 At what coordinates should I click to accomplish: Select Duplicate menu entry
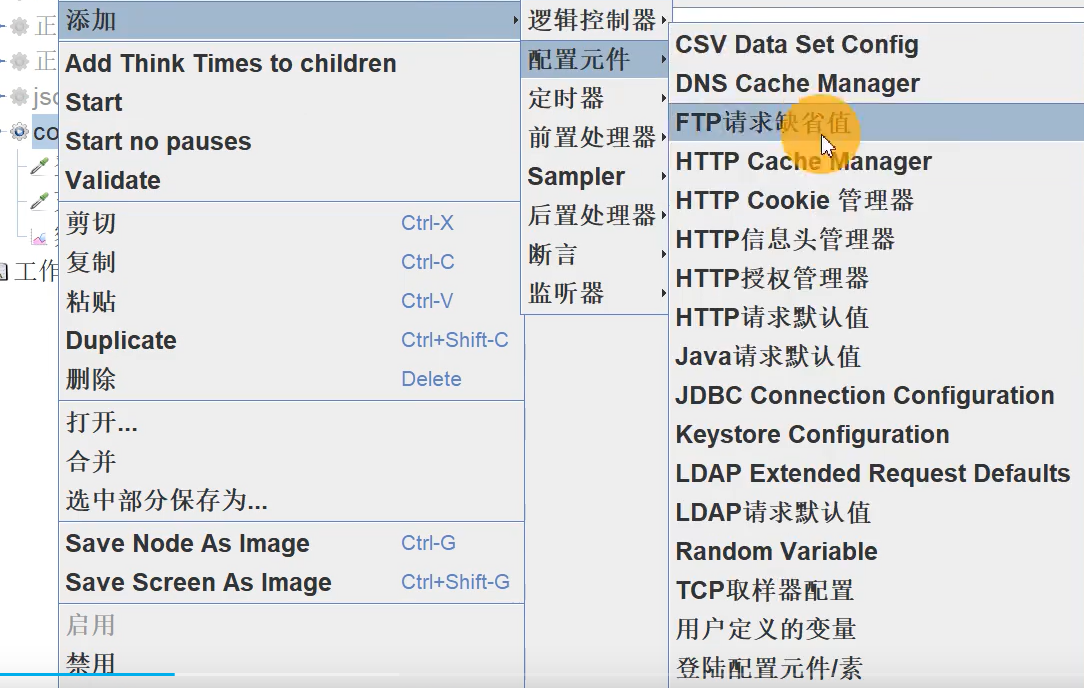[120, 341]
